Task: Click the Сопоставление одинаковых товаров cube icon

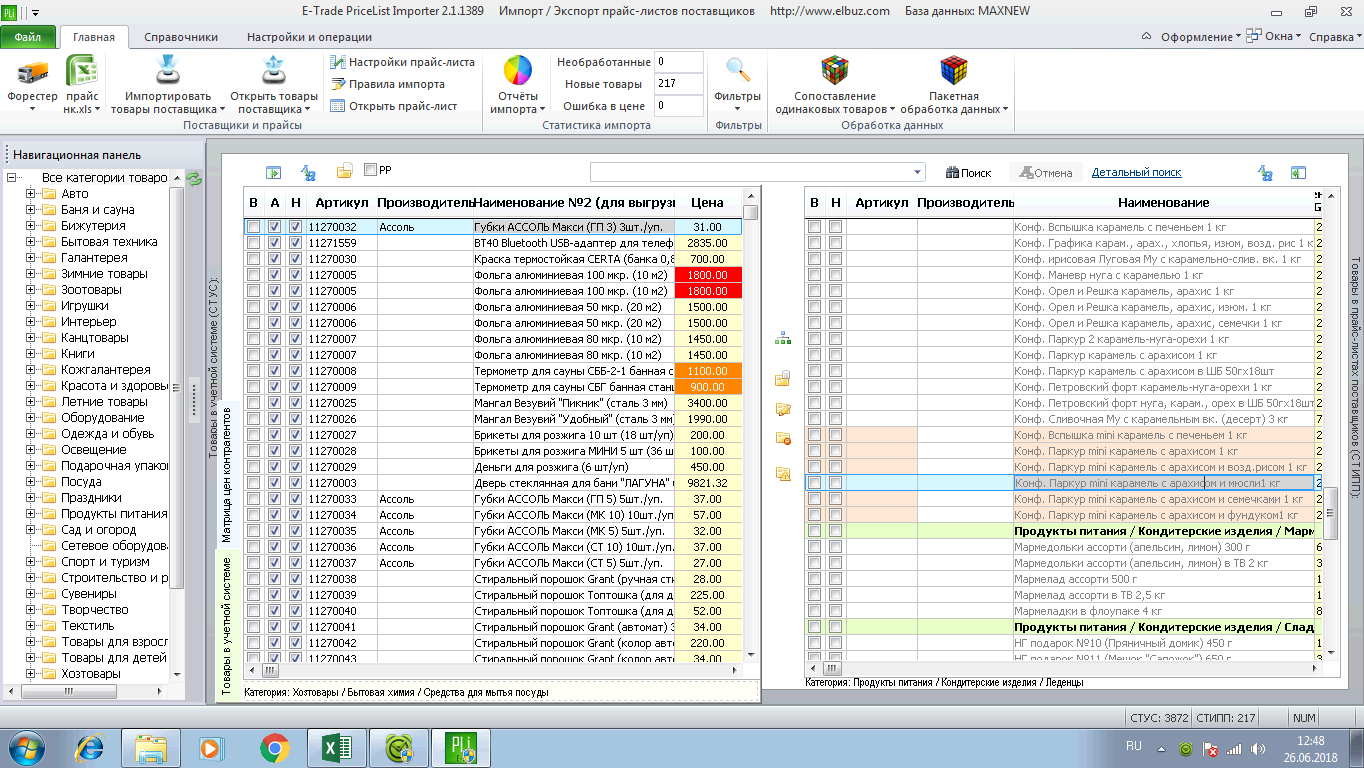Action: coord(835,70)
